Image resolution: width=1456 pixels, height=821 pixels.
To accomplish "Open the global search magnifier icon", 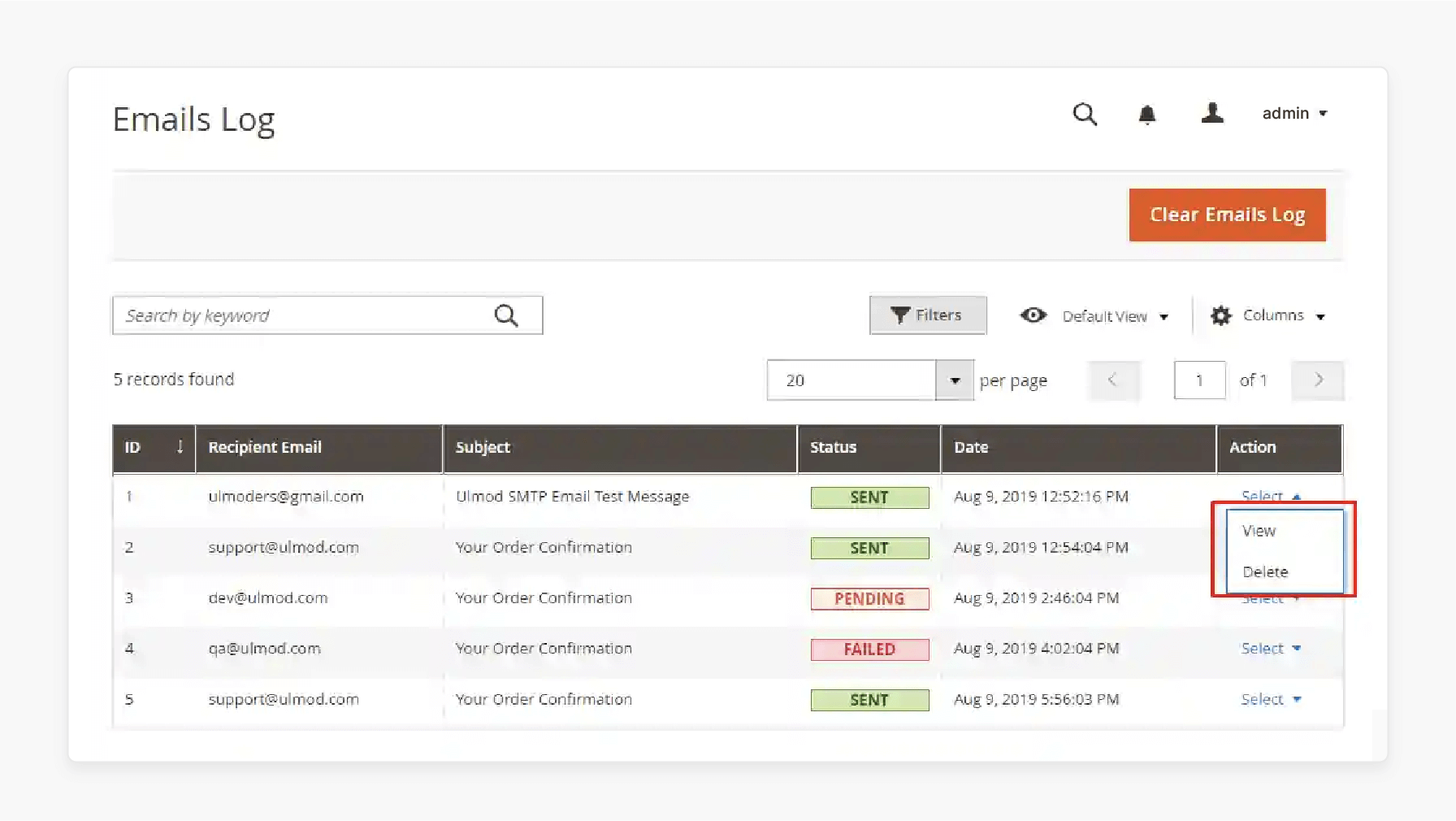I will tap(1085, 114).
